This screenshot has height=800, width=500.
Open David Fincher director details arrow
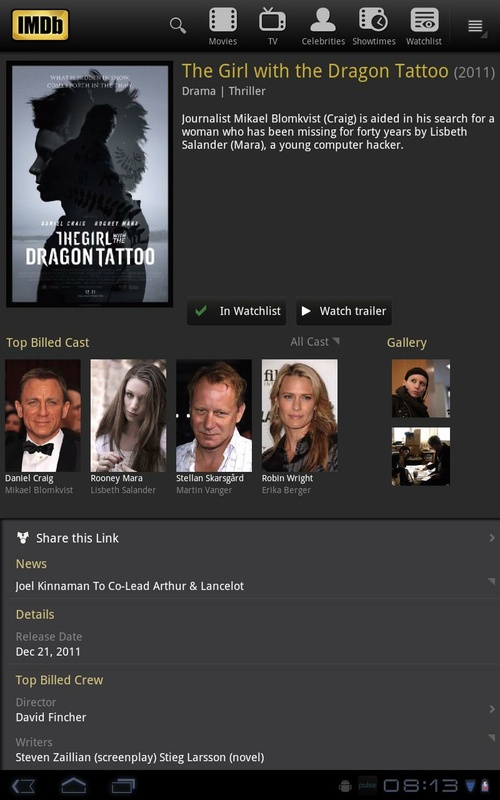(492, 709)
